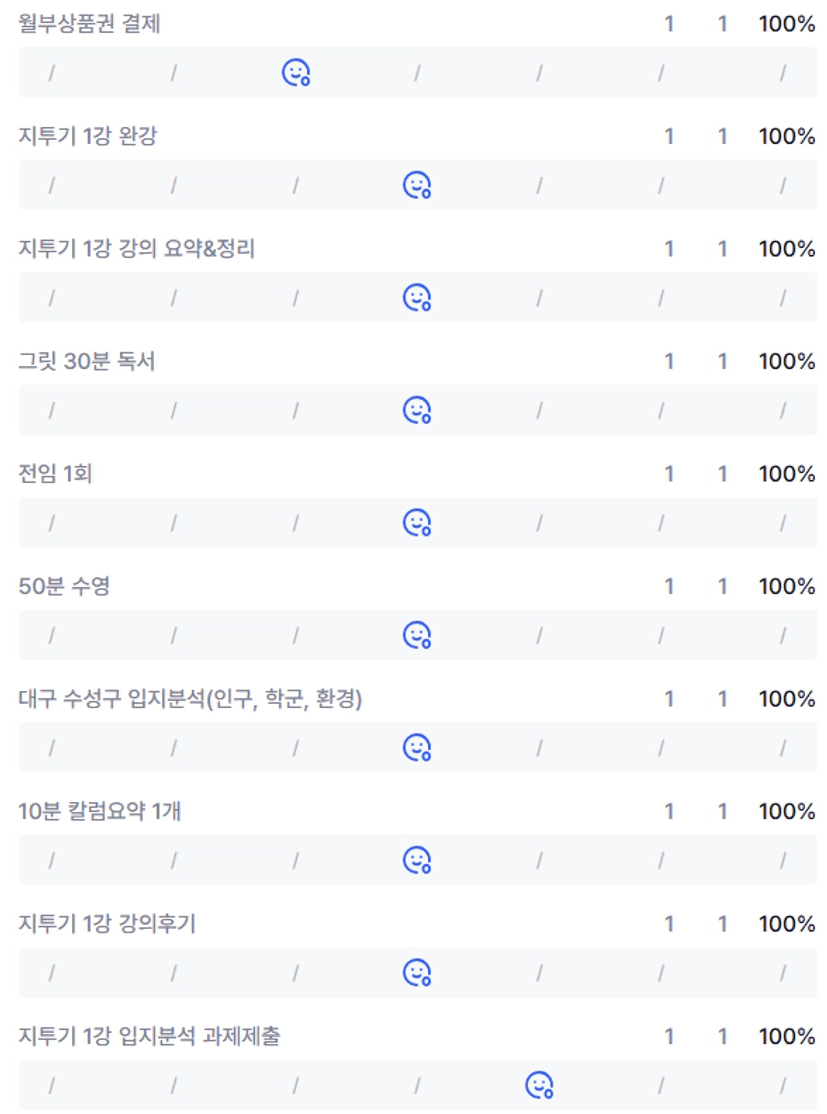Click the smiley icon under 그릿 30분 독서
Screen dimensions: 827x1114
point(416,410)
